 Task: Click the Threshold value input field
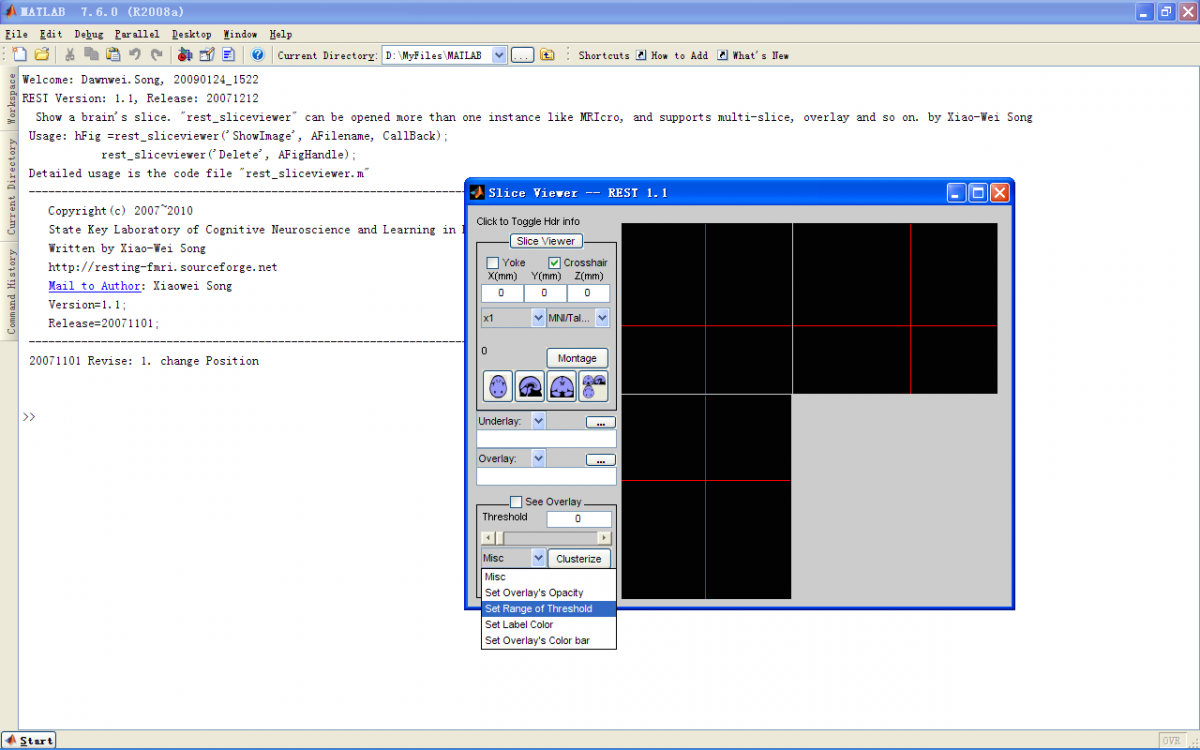coord(578,519)
